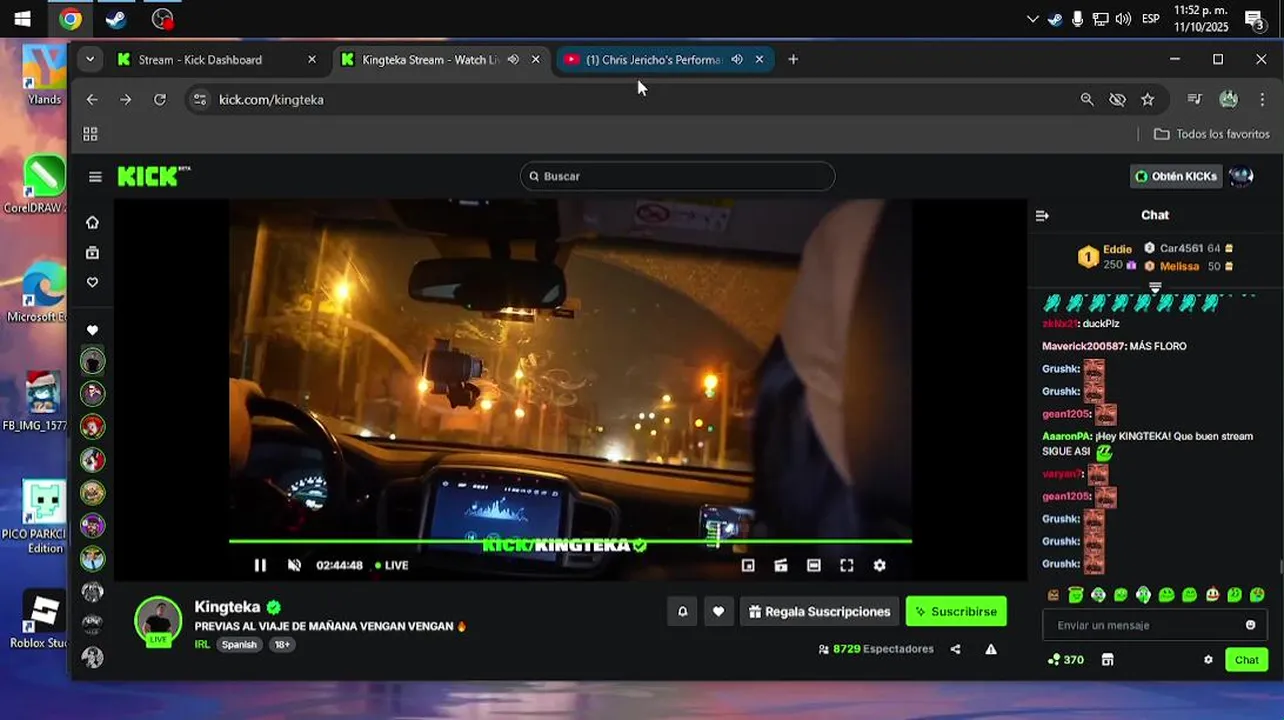Image resolution: width=1284 pixels, height=720 pixels.
Task: View site information icon in address bar
Action: 199,99
